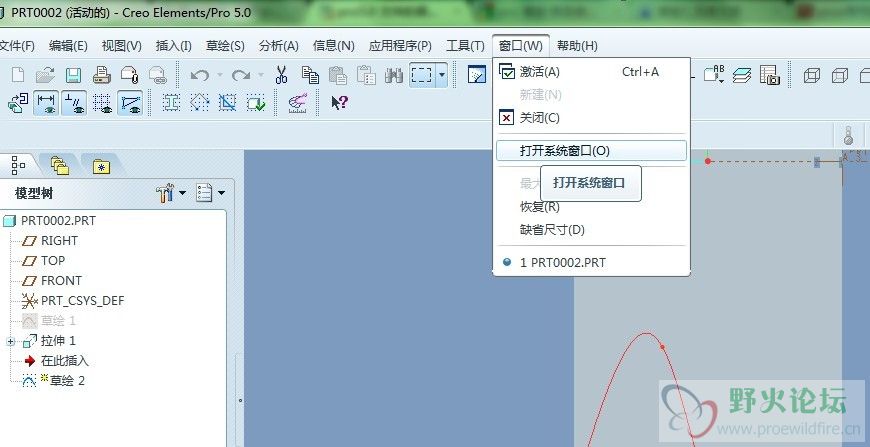Paste using the clipboard icon
870x447 pixels.
[x=338, y=75]
